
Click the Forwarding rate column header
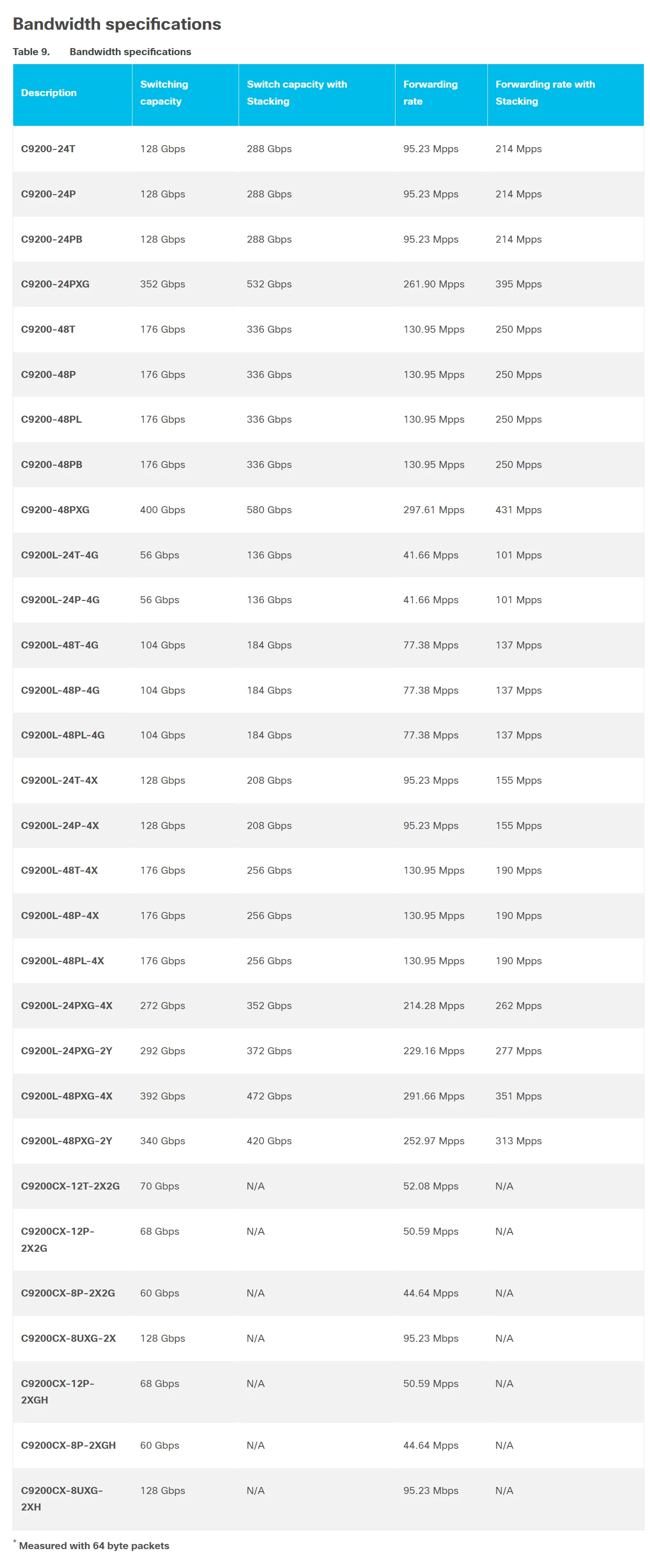click(x=430, y=93)
